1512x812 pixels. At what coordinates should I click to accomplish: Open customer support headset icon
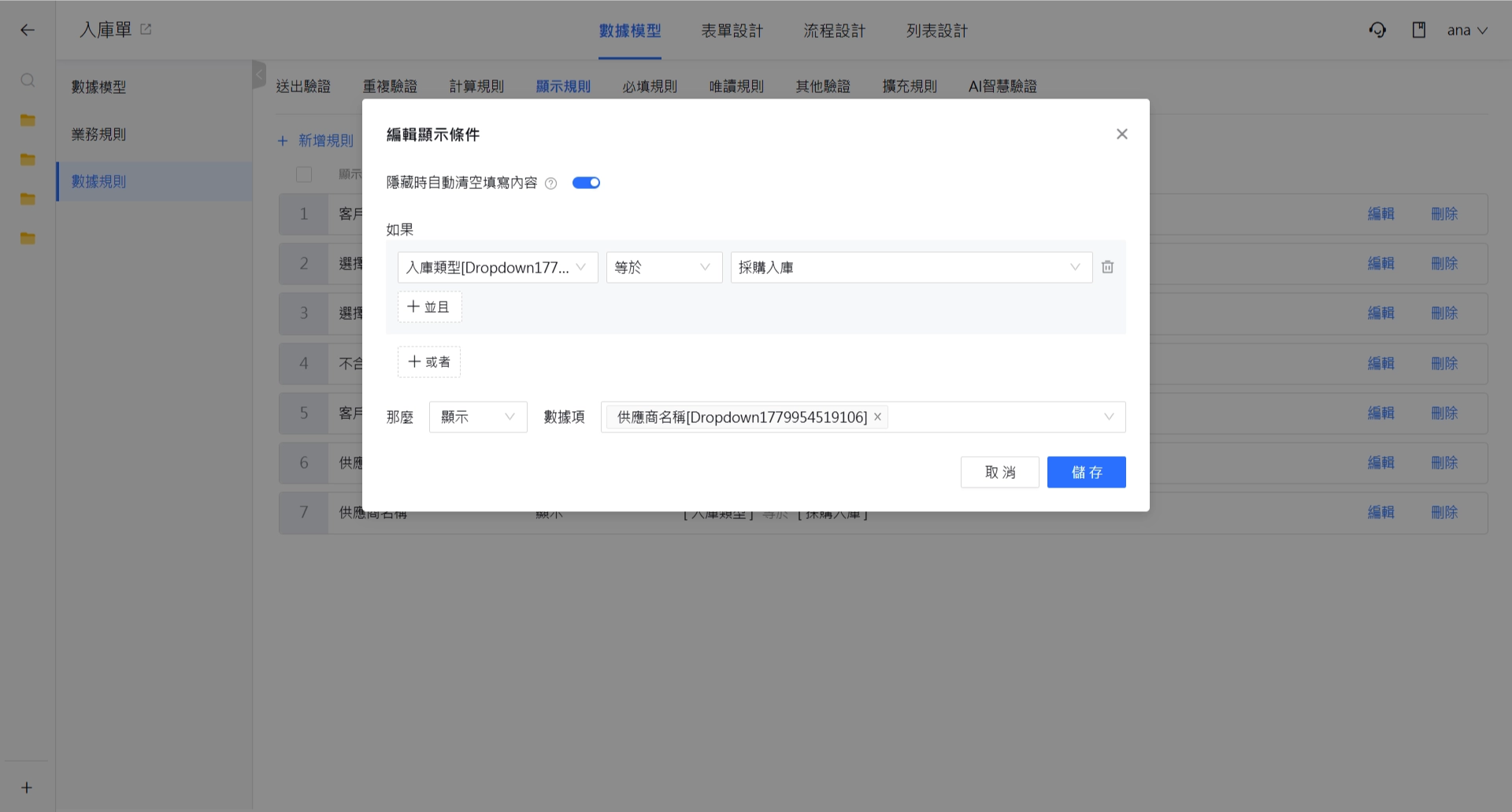[x=1377, y=30]
